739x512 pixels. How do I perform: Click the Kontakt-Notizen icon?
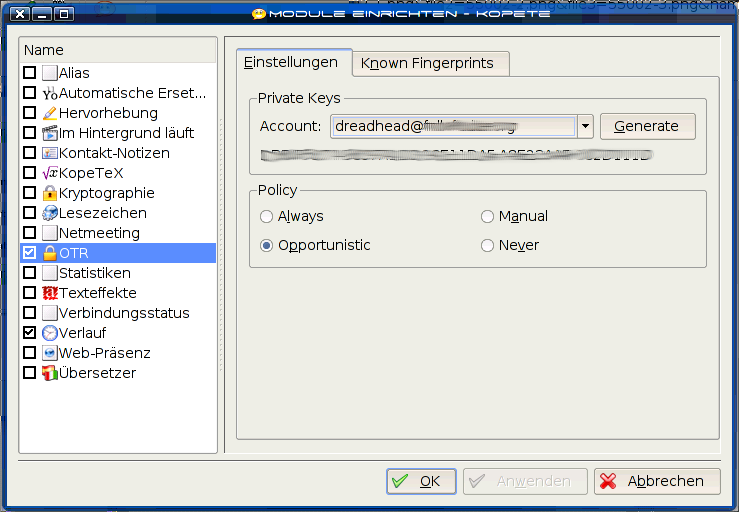click(x=49, y=153)
